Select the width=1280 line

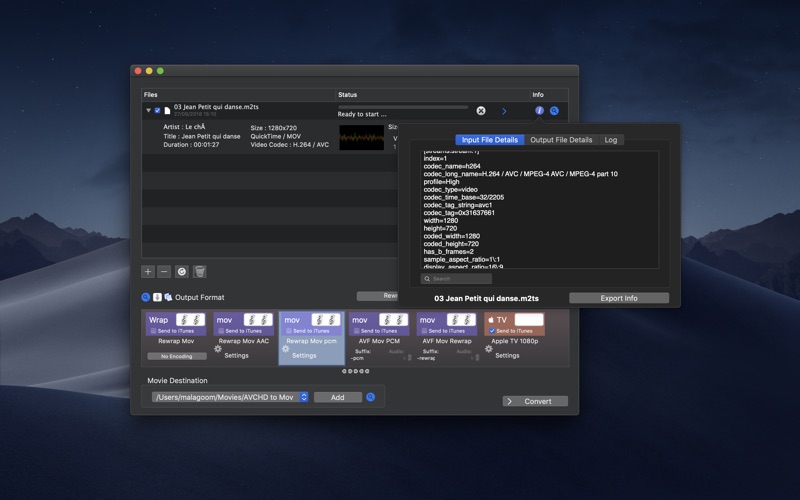point(441,220)
